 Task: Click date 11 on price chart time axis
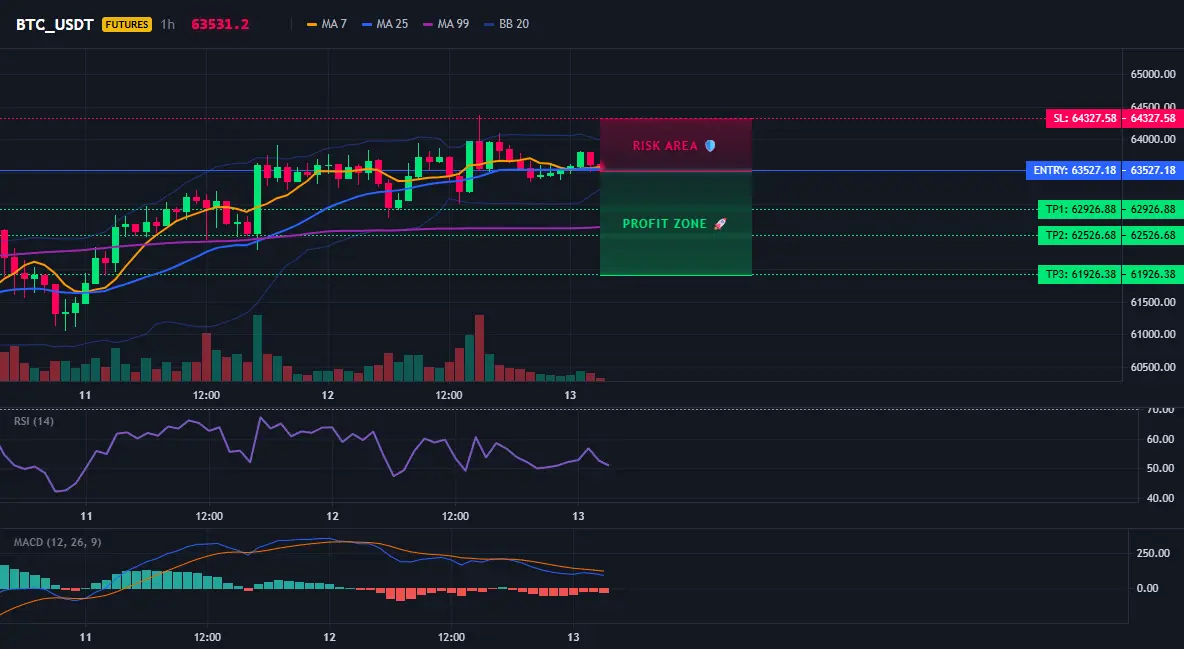[x=85, y=395]
